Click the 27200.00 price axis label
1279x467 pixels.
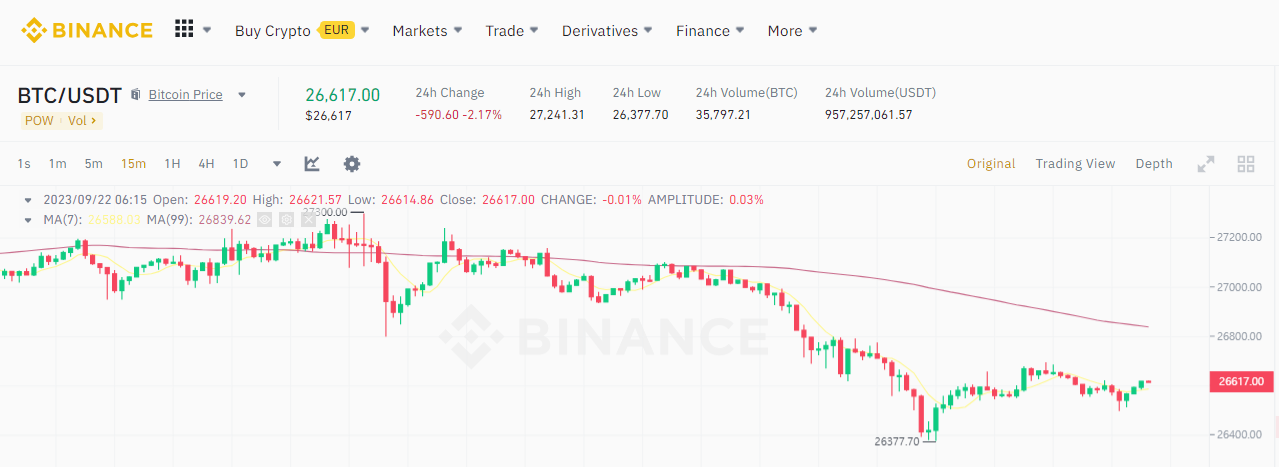point(1240,237)
